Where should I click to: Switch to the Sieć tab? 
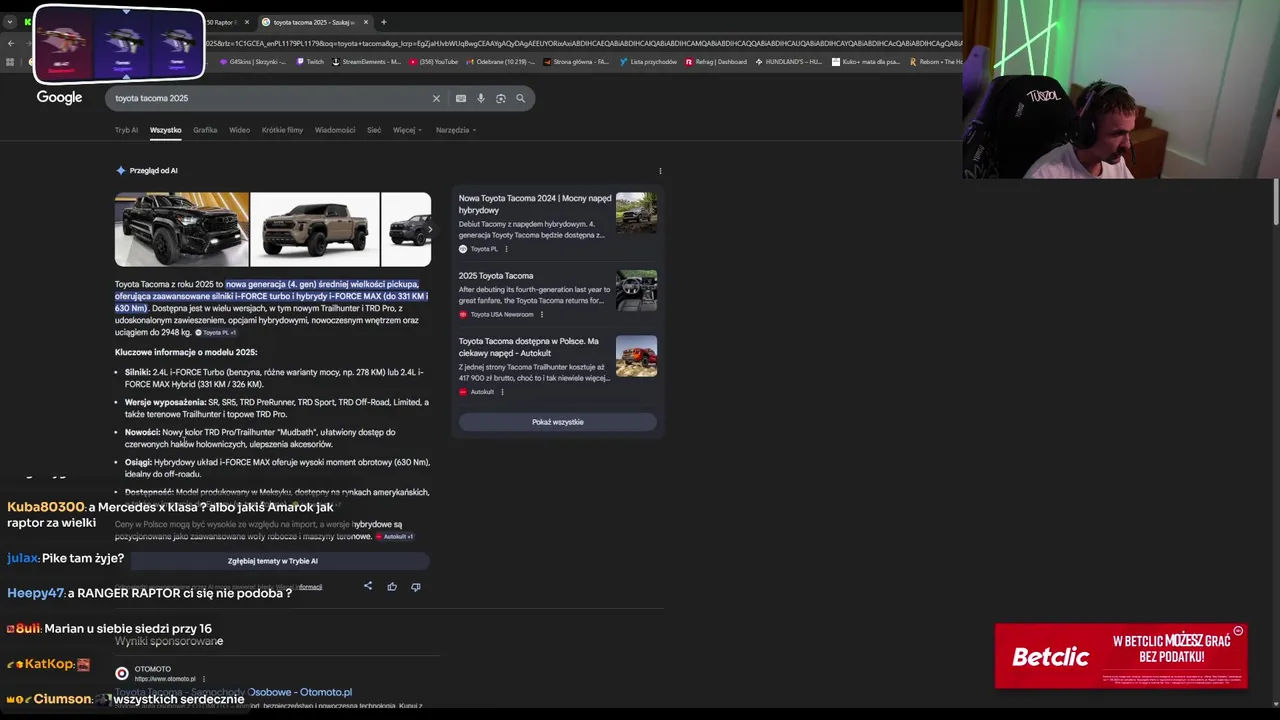tap(374, 130)
